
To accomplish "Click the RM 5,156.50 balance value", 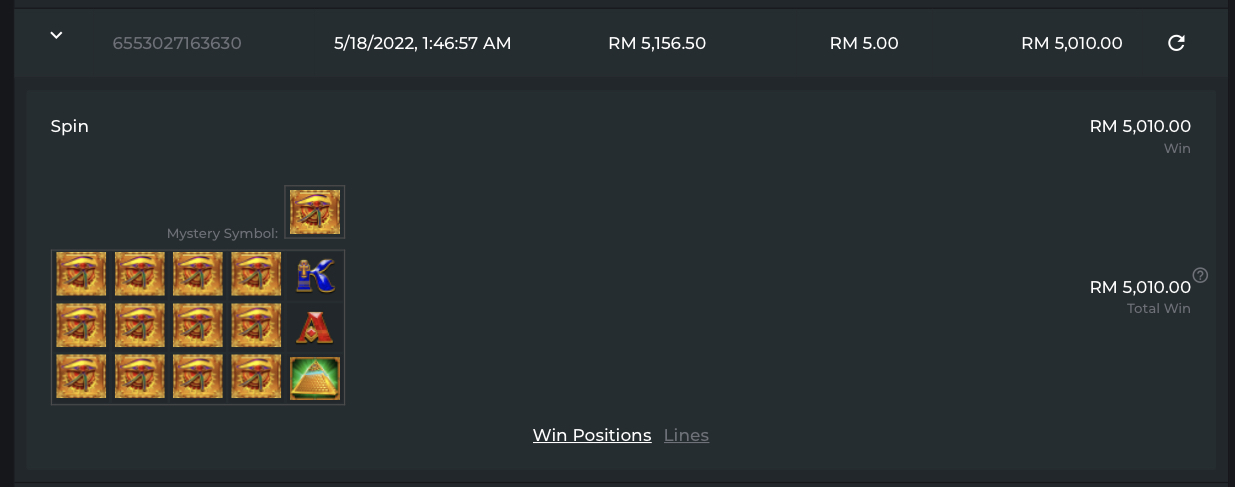I will point(657,43).
